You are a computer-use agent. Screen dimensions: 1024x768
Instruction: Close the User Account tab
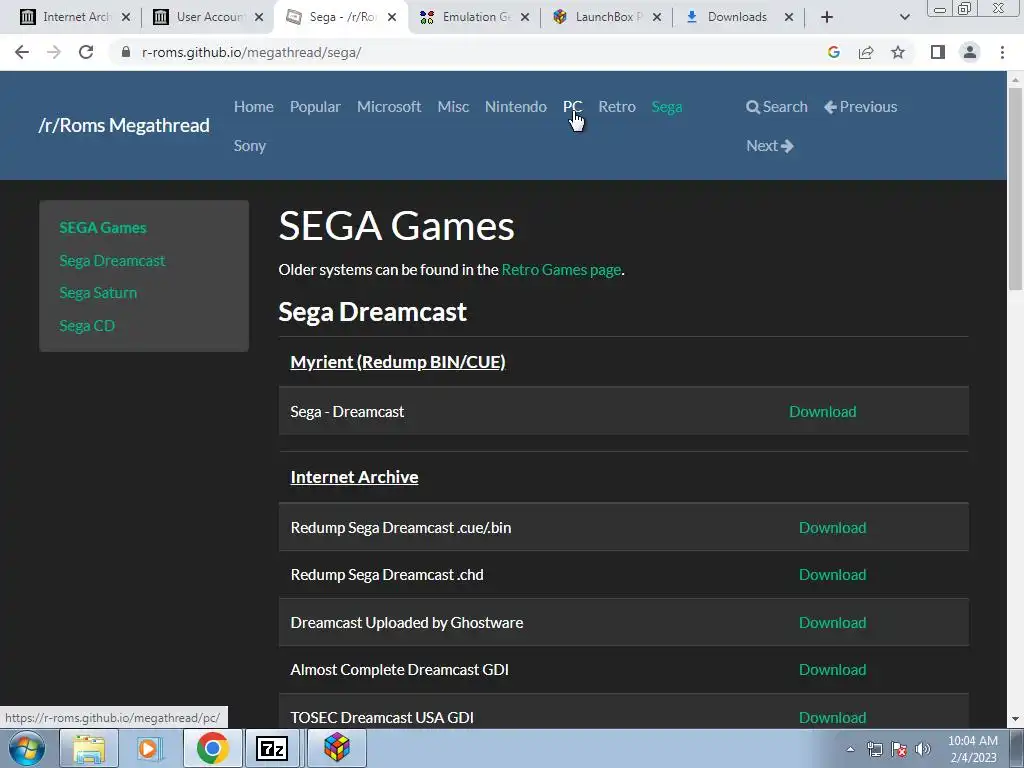pos(259,17)
